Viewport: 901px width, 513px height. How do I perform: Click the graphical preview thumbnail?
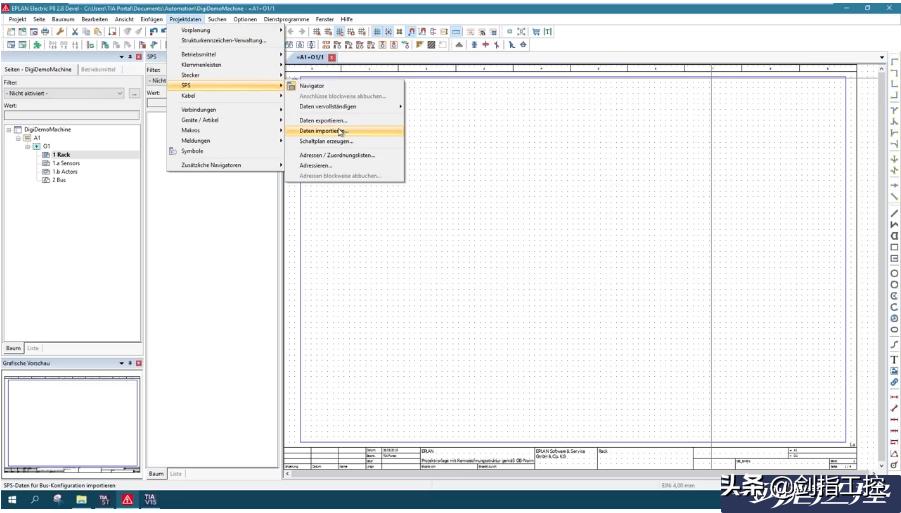point(72,424)
